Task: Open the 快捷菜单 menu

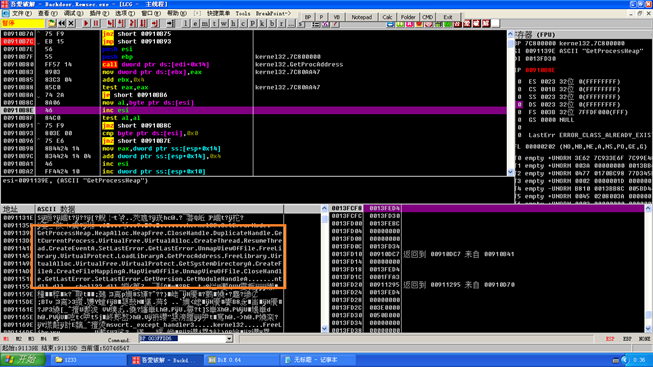Action: tap(218, 13)
